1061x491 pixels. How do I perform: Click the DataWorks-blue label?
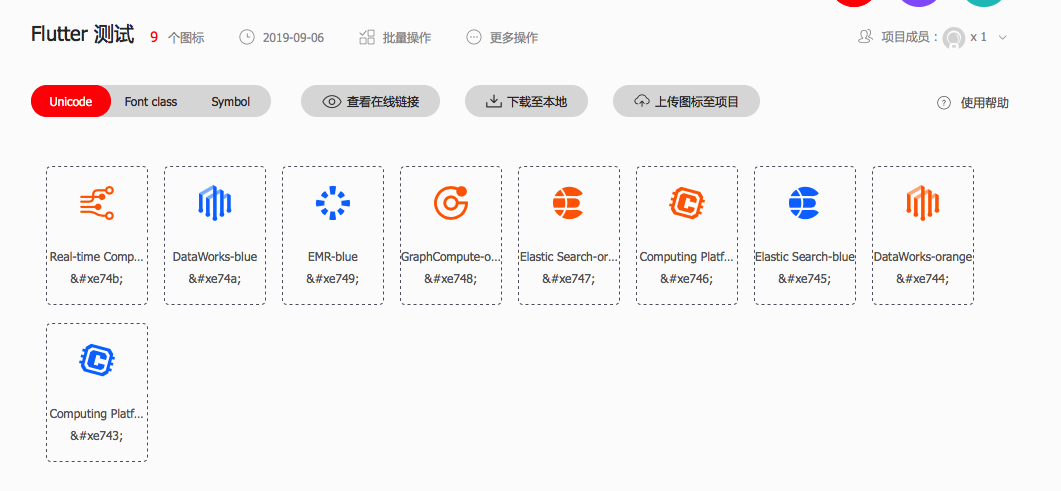pos(215,257)
